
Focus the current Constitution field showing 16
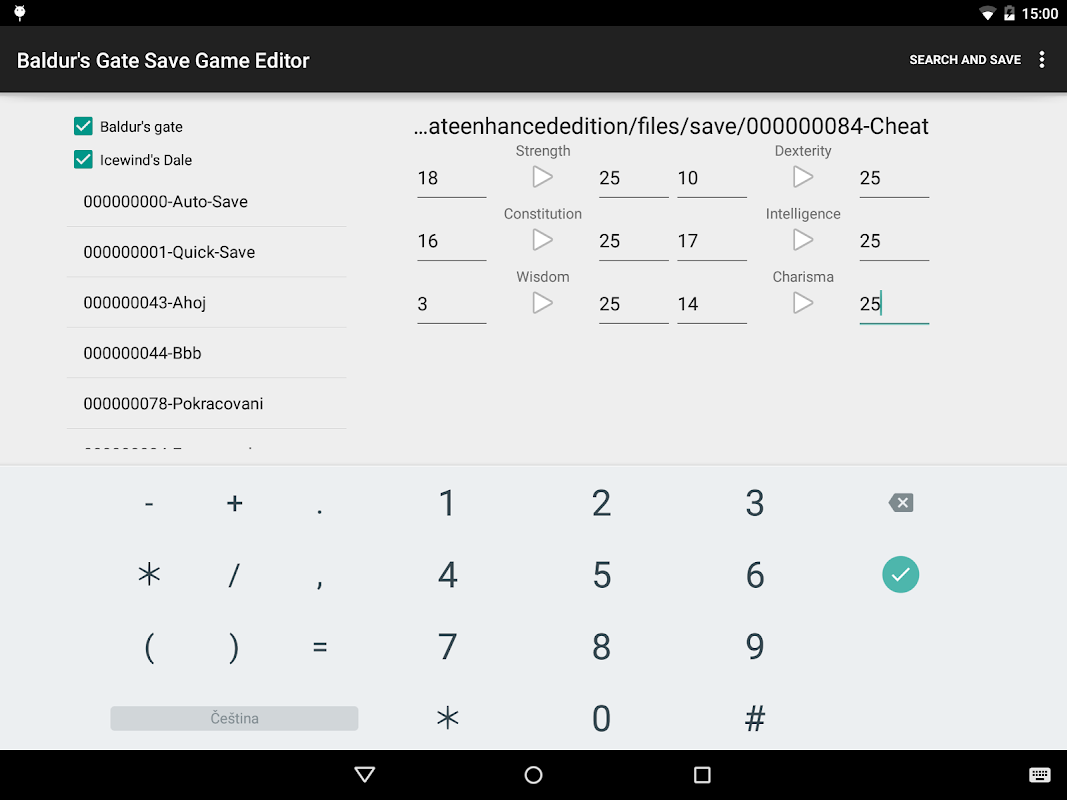tap(451, 241)
